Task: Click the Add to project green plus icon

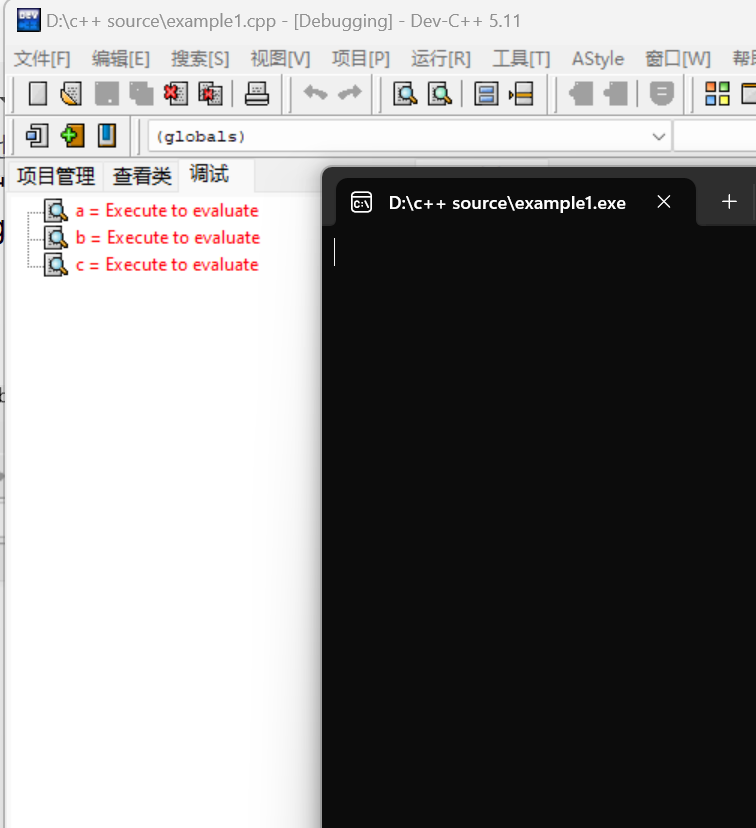Action: (72, 135)
